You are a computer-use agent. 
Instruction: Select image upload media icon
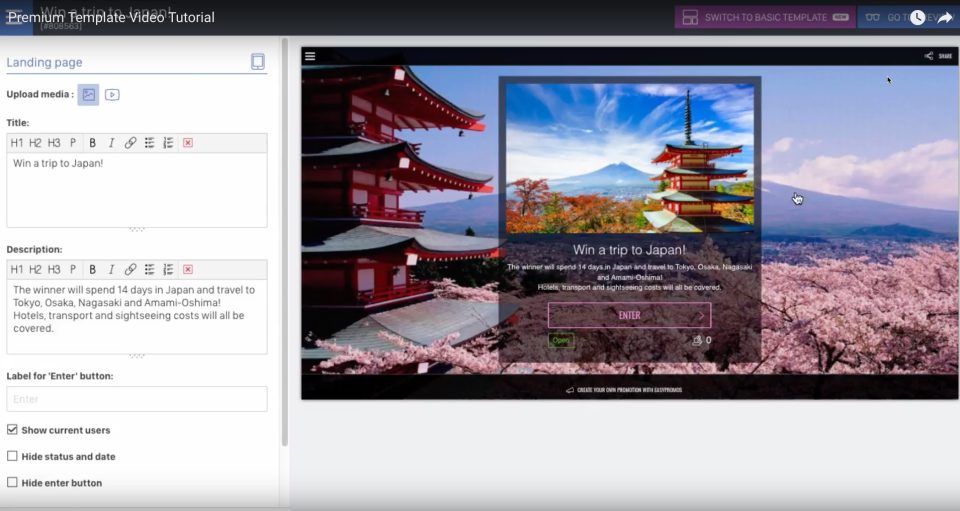pos(89,95)
